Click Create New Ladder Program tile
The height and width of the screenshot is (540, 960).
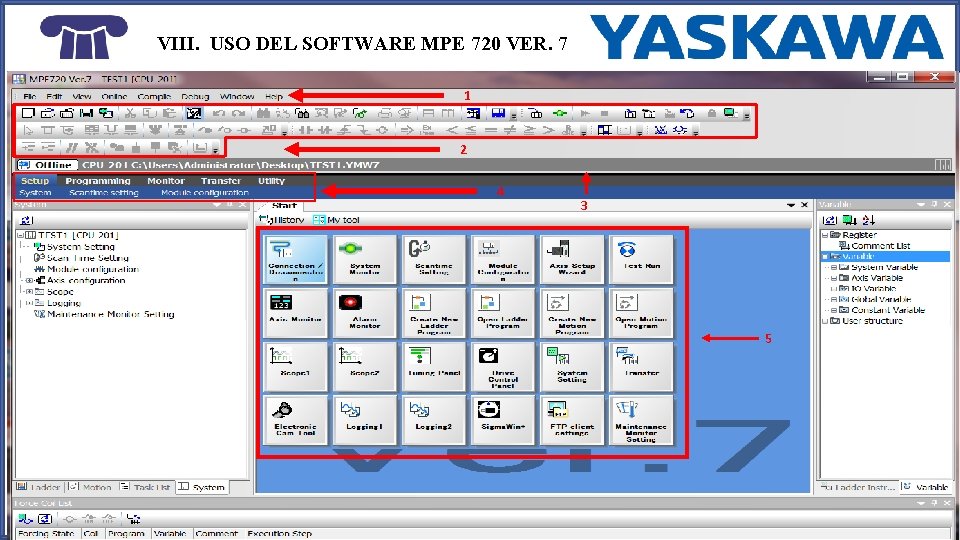(433, 313)
